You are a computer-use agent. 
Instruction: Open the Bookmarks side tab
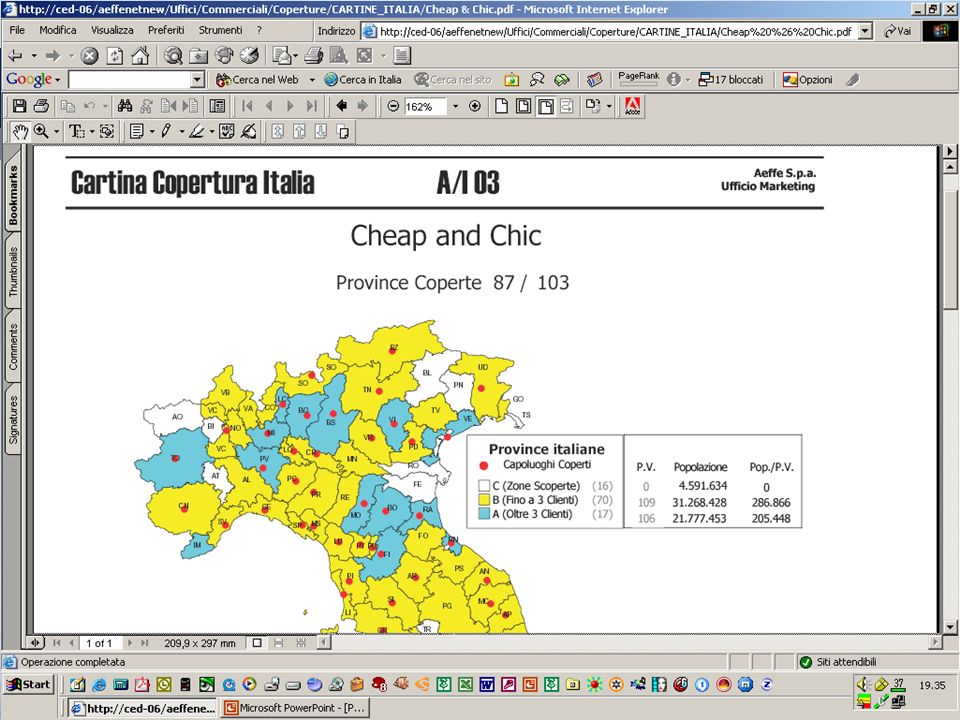[13, 195]
